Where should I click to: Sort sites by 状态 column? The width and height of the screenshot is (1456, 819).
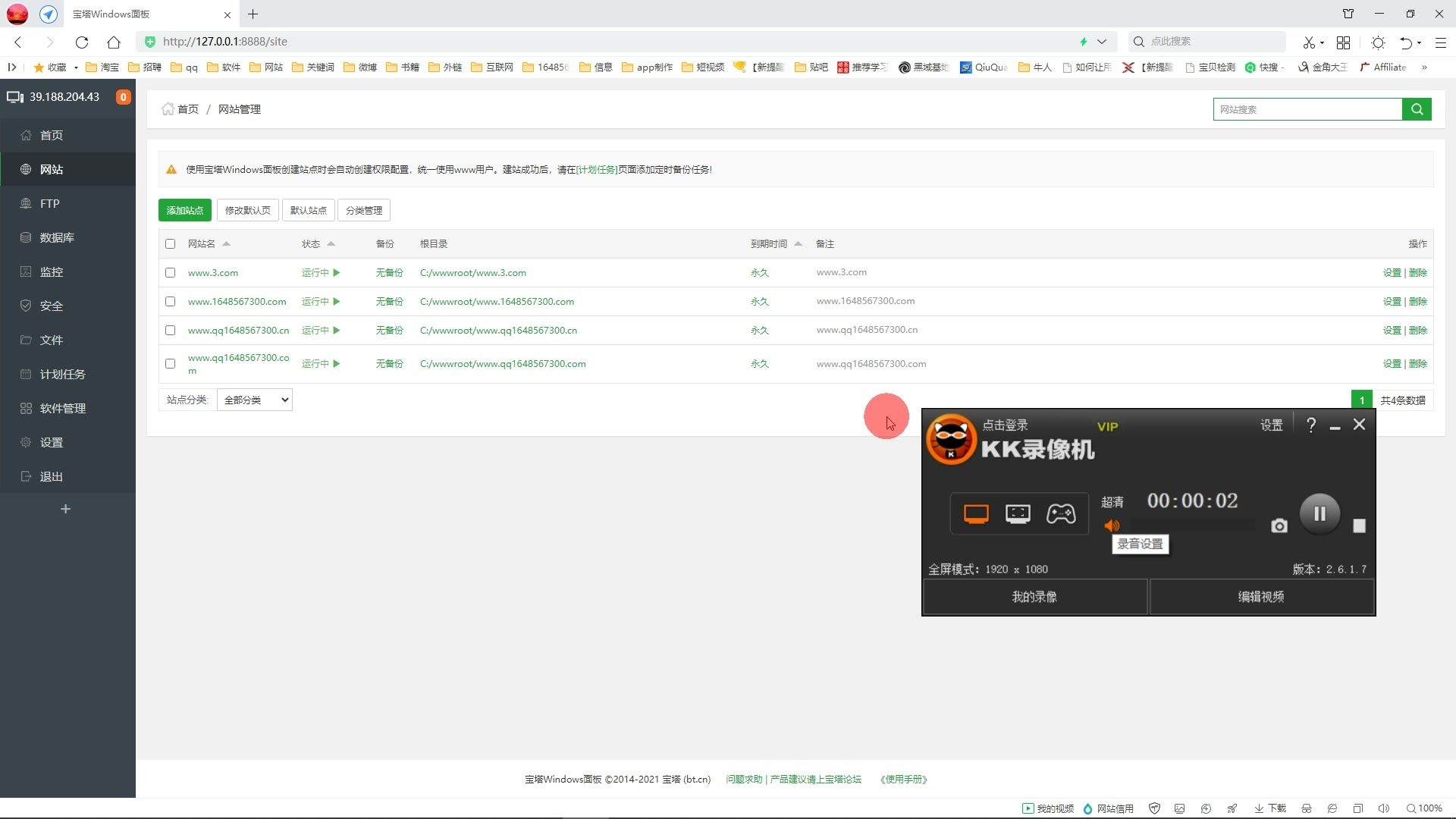coord(318,243)
